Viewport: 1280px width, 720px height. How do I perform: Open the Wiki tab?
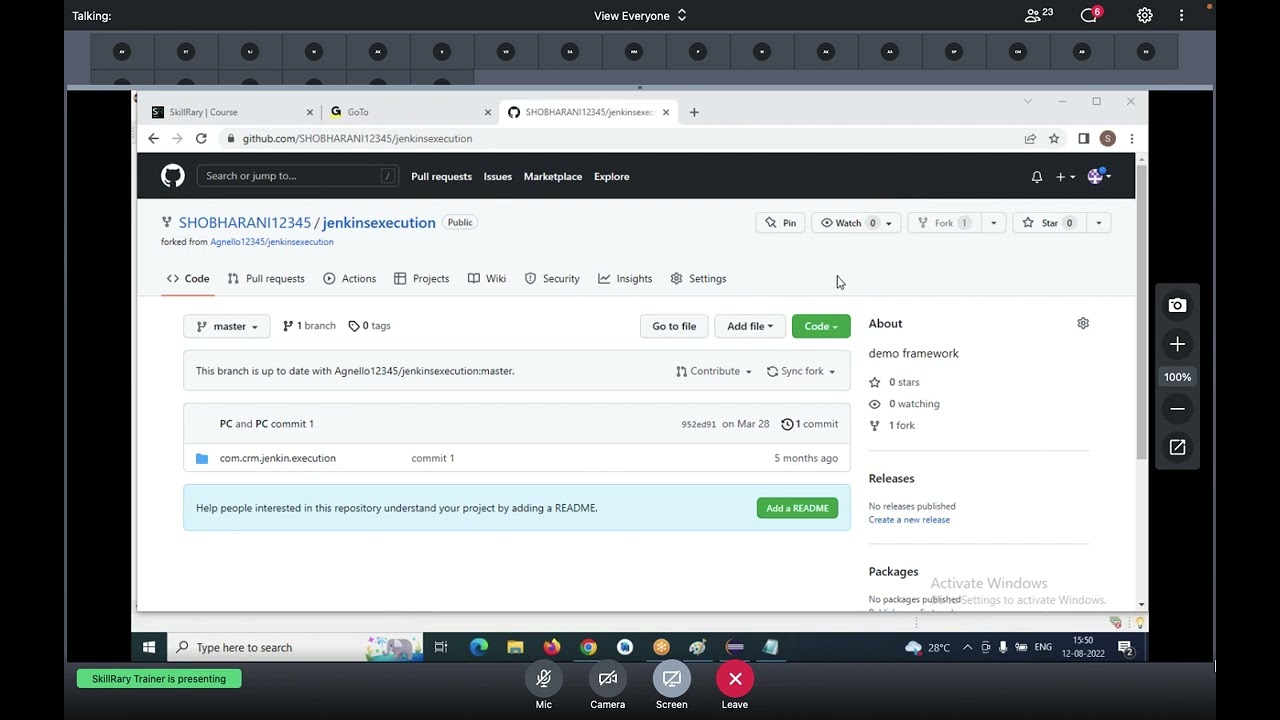487,279
